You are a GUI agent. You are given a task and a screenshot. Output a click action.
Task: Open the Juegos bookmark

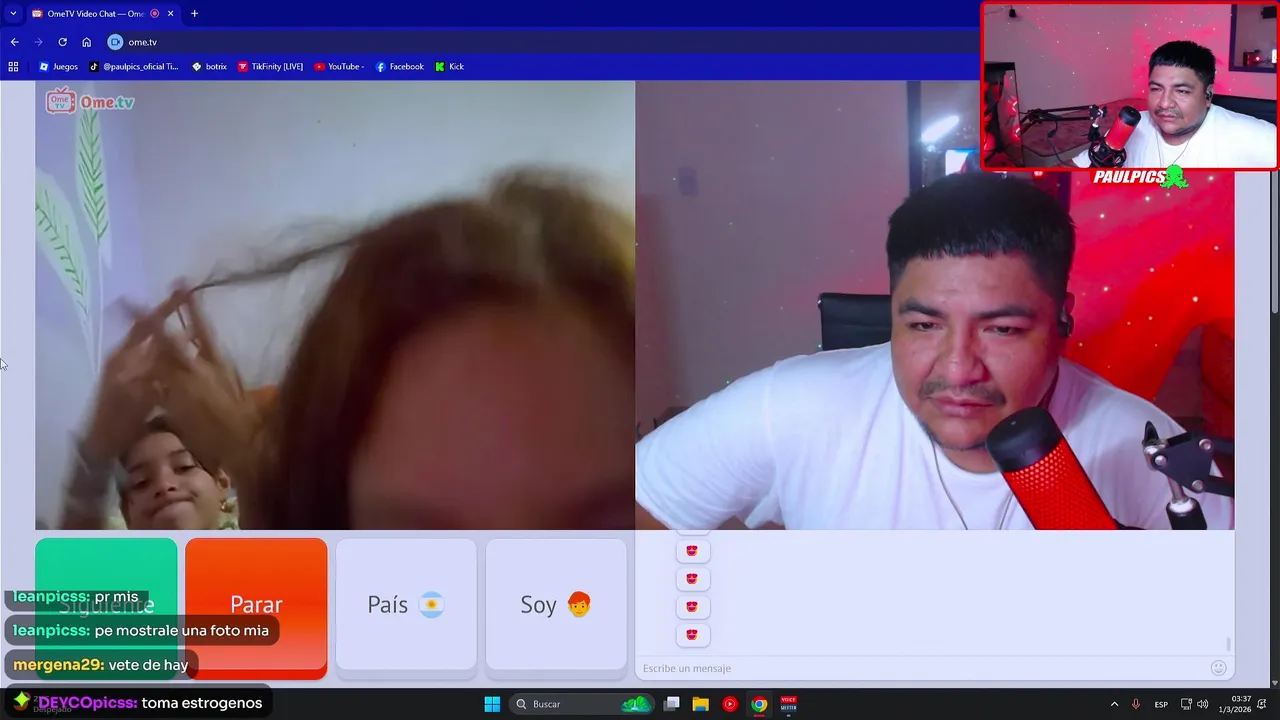click(x=58, y=67)
